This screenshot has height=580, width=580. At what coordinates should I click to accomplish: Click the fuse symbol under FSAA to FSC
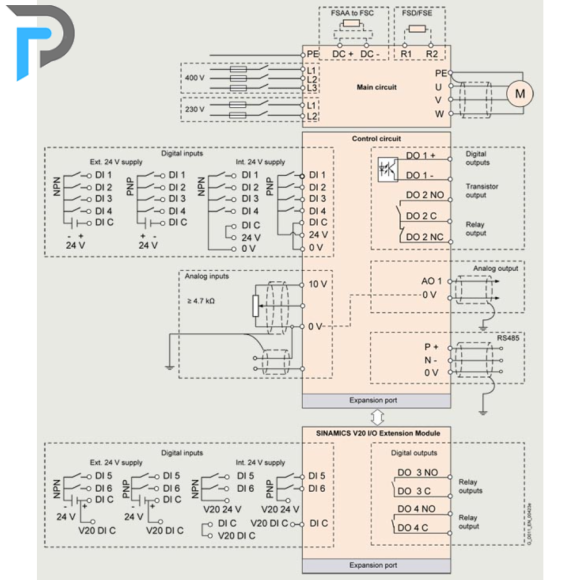(351, 24)
